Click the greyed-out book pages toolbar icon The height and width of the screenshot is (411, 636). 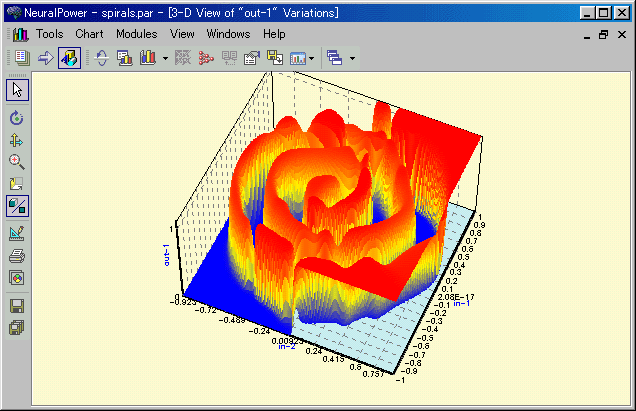[229, 58]
